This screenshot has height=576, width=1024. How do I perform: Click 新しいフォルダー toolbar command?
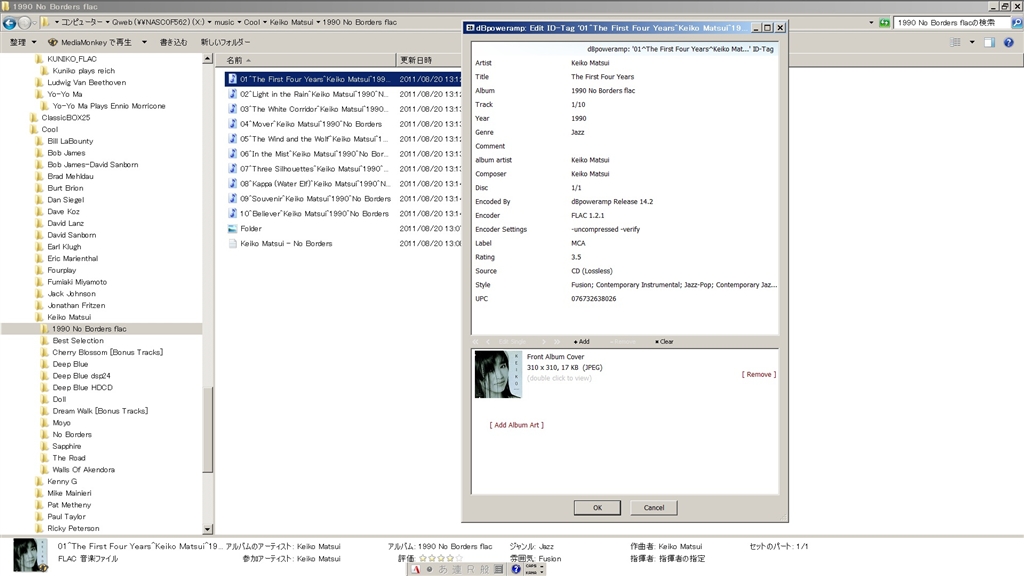point(225,42)
